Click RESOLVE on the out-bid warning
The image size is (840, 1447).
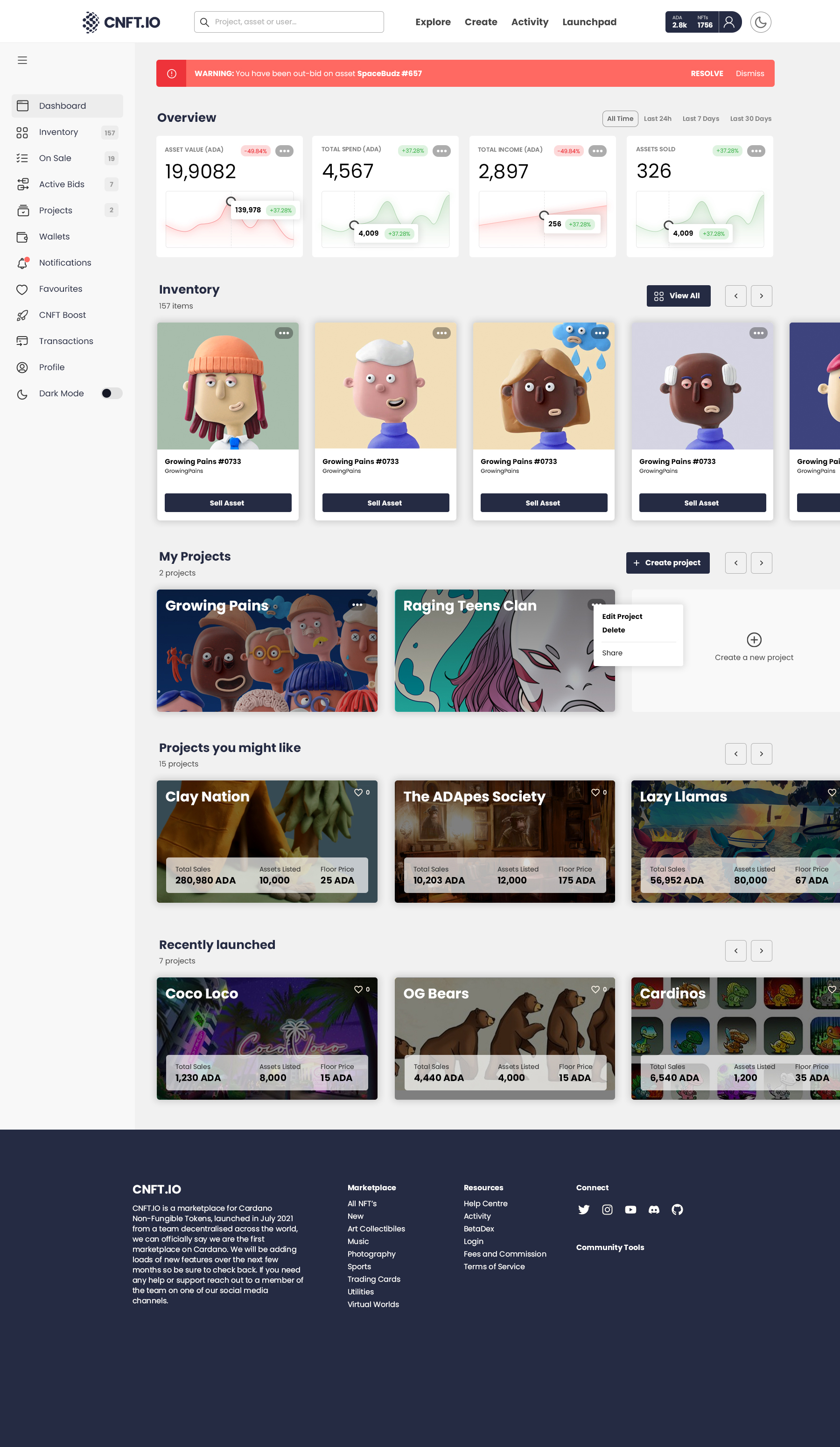pyautogui.click(x=707, y=73)
